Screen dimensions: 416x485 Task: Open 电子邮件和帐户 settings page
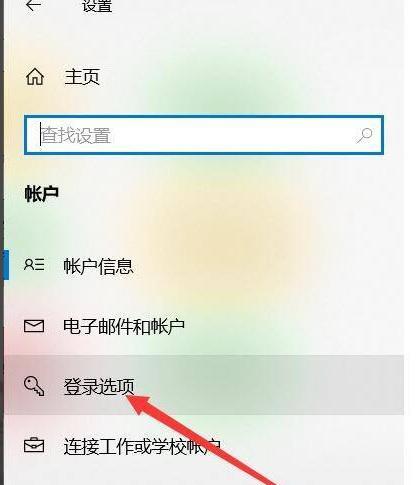pos(124,326)
